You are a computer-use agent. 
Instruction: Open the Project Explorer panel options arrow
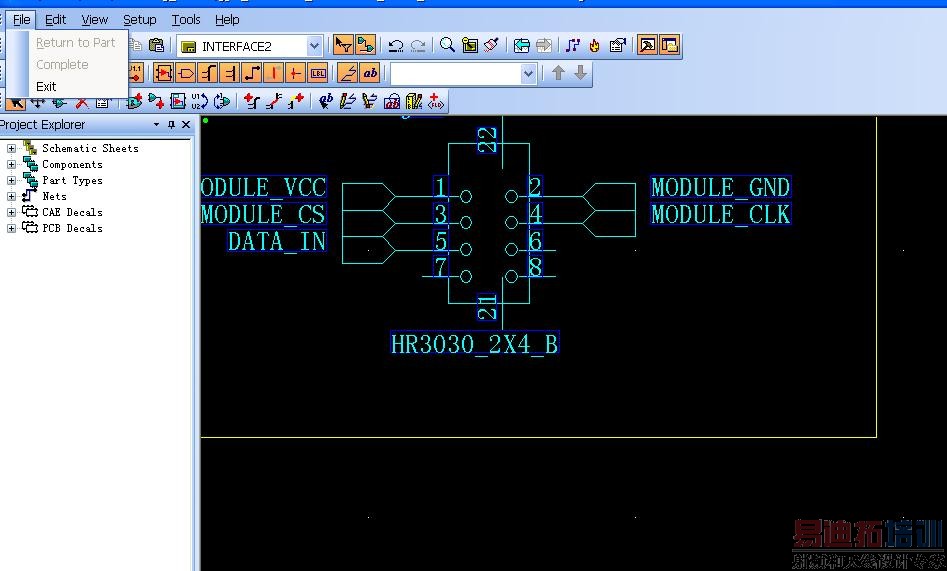[x=156, y=124]
